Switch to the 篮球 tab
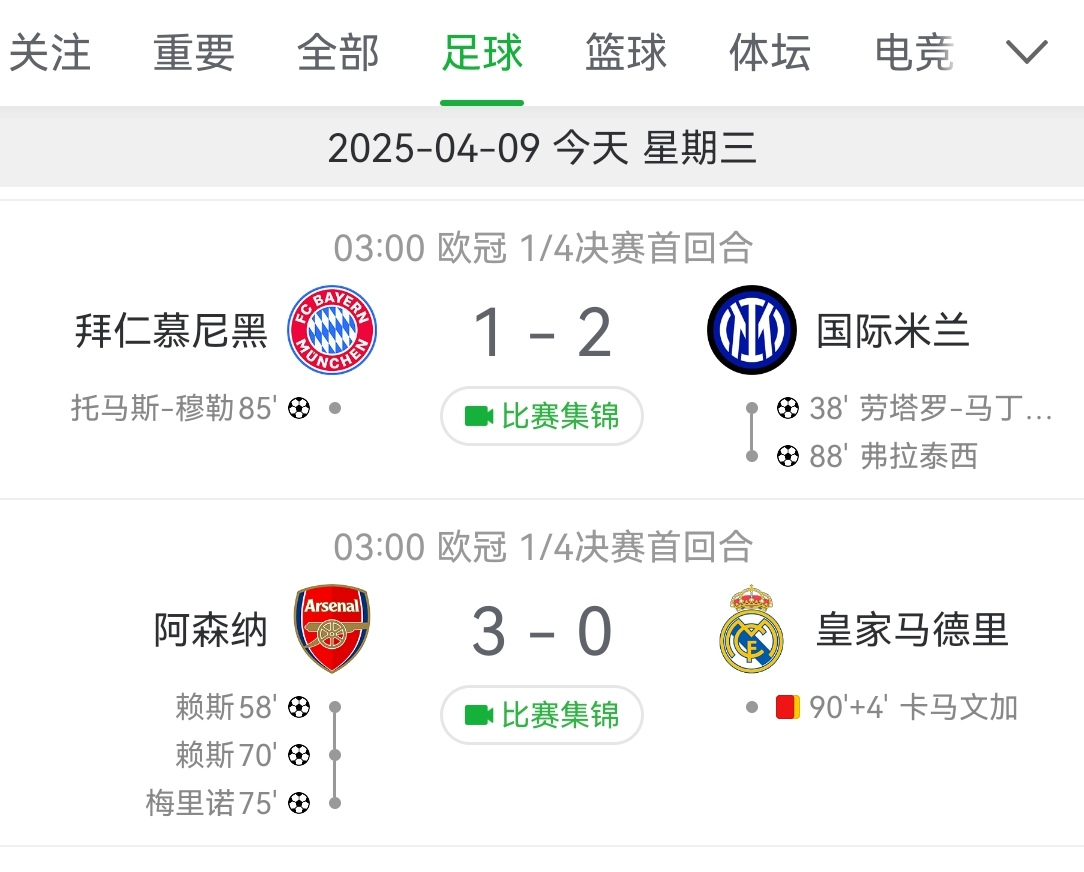Screen dimensions: 1084x872 pos(626,53)
